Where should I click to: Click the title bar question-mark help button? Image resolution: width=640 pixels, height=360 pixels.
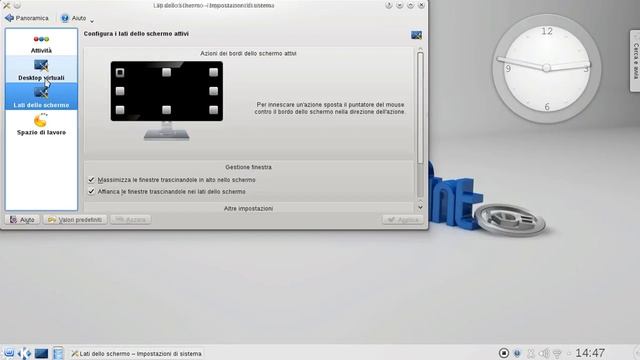pos(389,5)
